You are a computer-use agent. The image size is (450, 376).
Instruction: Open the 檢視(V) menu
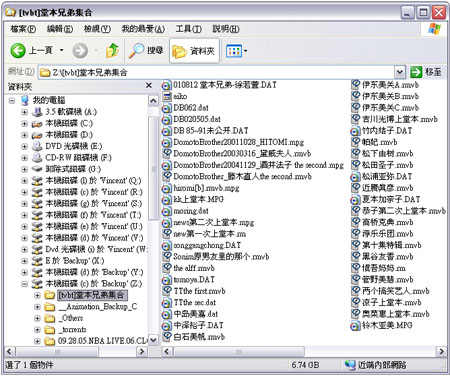97,29
